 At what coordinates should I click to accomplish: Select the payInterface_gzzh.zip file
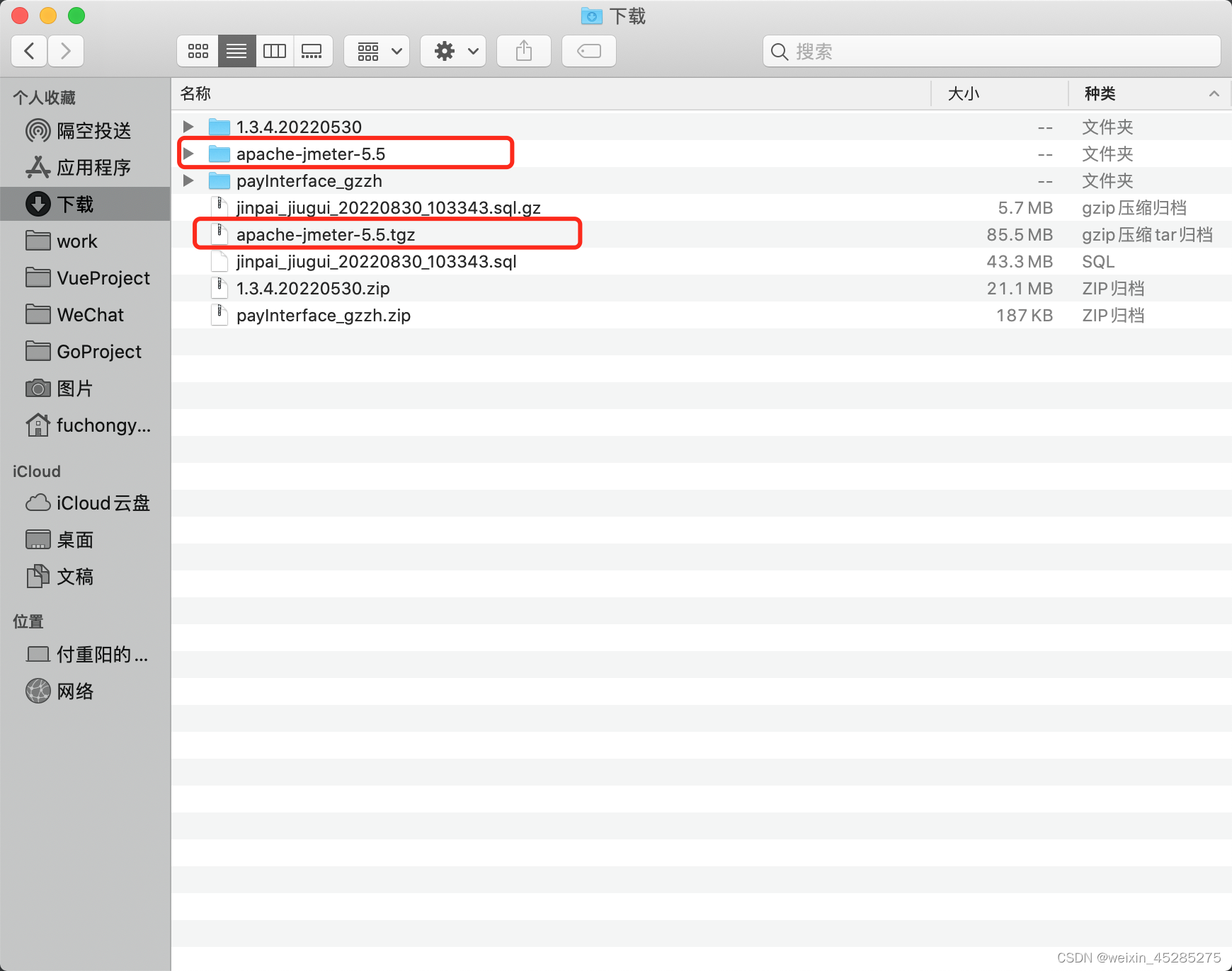[x=701, y=315]
